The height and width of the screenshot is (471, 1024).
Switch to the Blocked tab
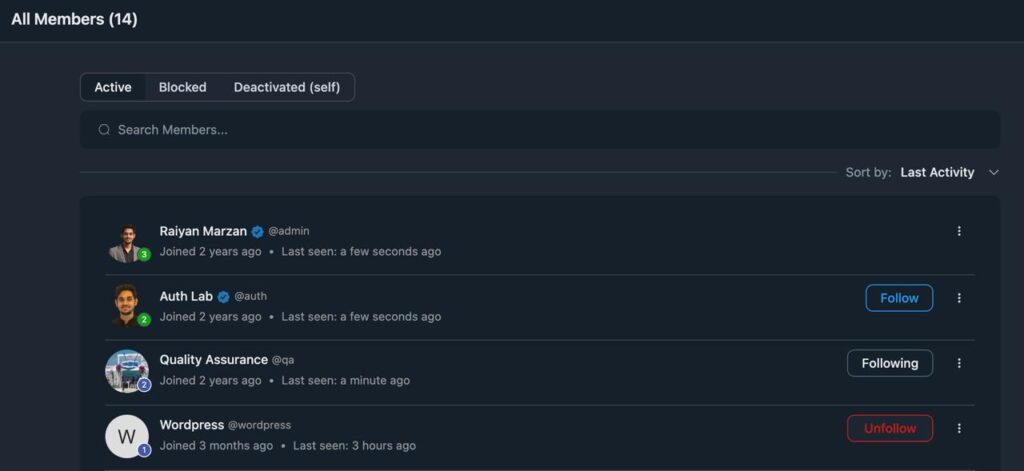(182, 87)
